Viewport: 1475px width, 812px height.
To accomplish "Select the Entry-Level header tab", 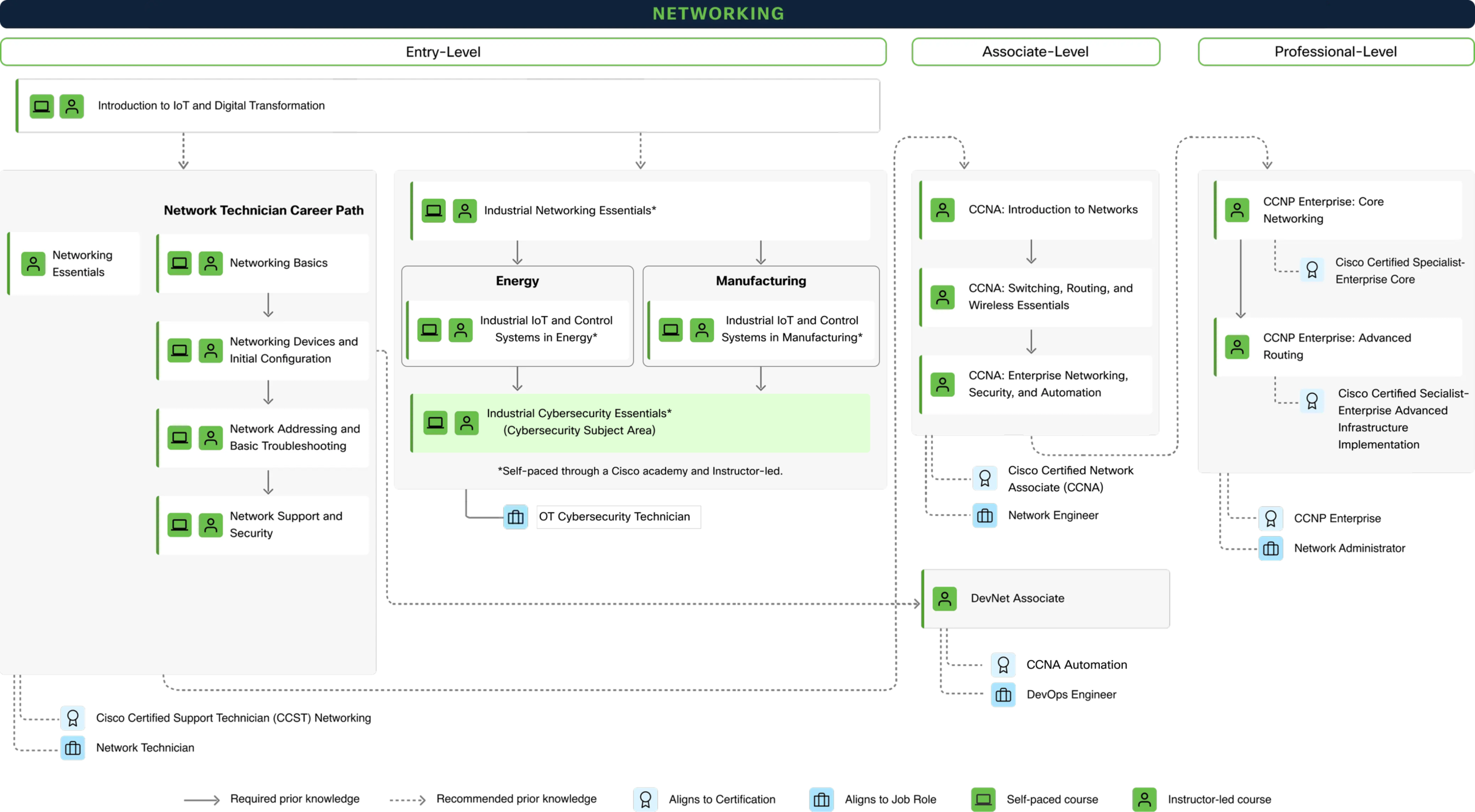I will pyautogui.click(x=442, y=52).
